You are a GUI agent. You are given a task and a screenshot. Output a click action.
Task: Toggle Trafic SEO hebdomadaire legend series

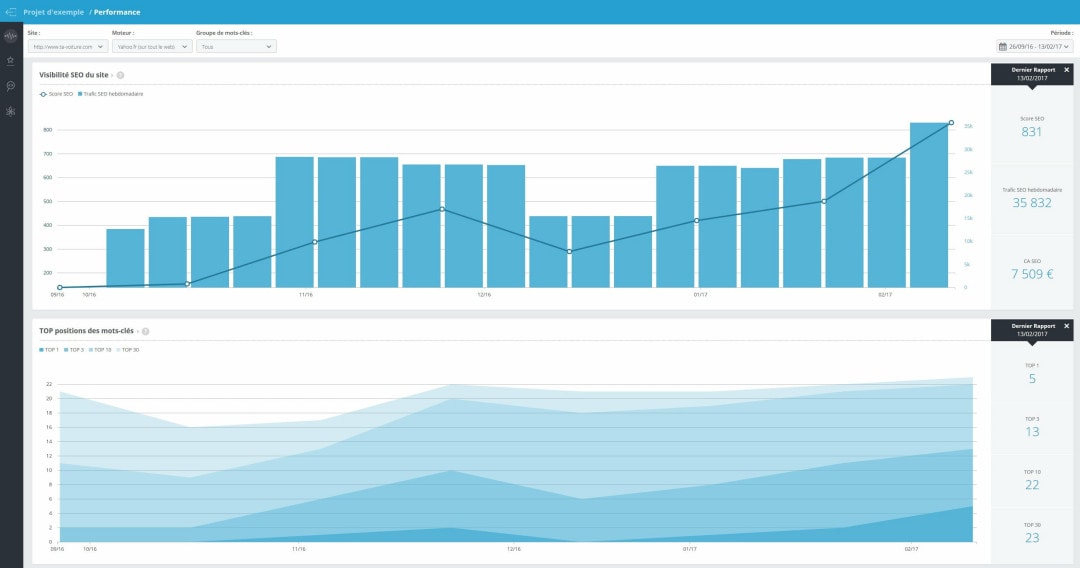(x=112, y=94)
